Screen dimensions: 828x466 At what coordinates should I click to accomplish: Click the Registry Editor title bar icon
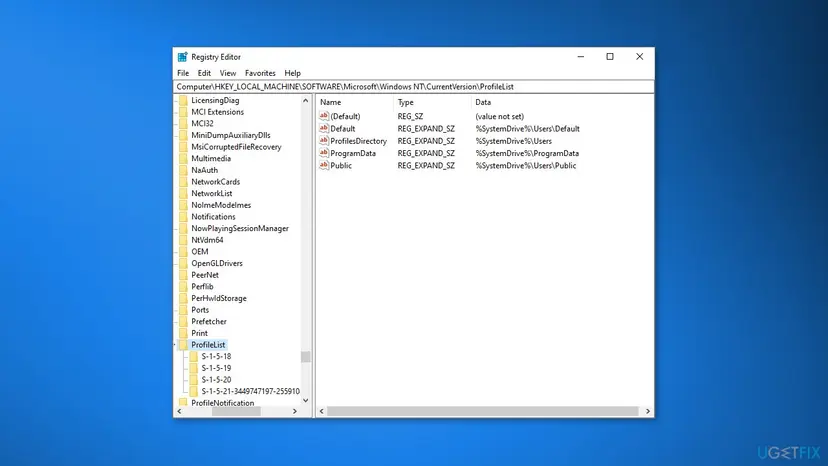[x=182, y=57]
